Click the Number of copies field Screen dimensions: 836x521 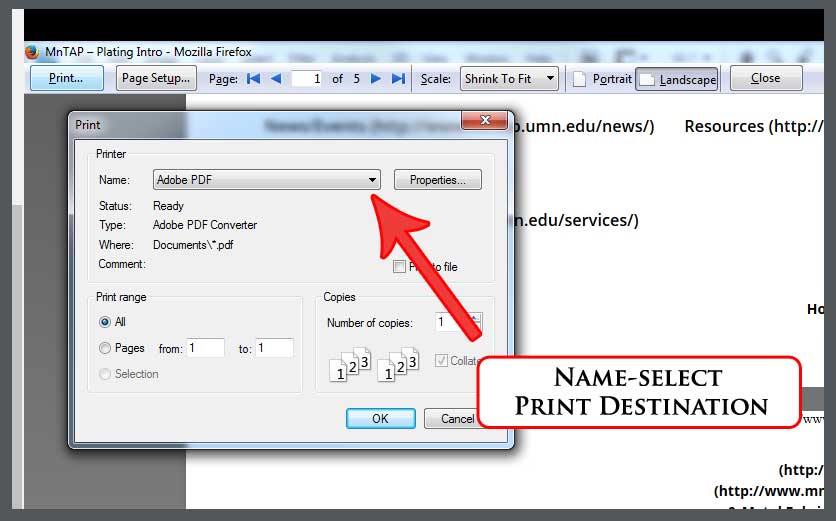pos(452,322)
